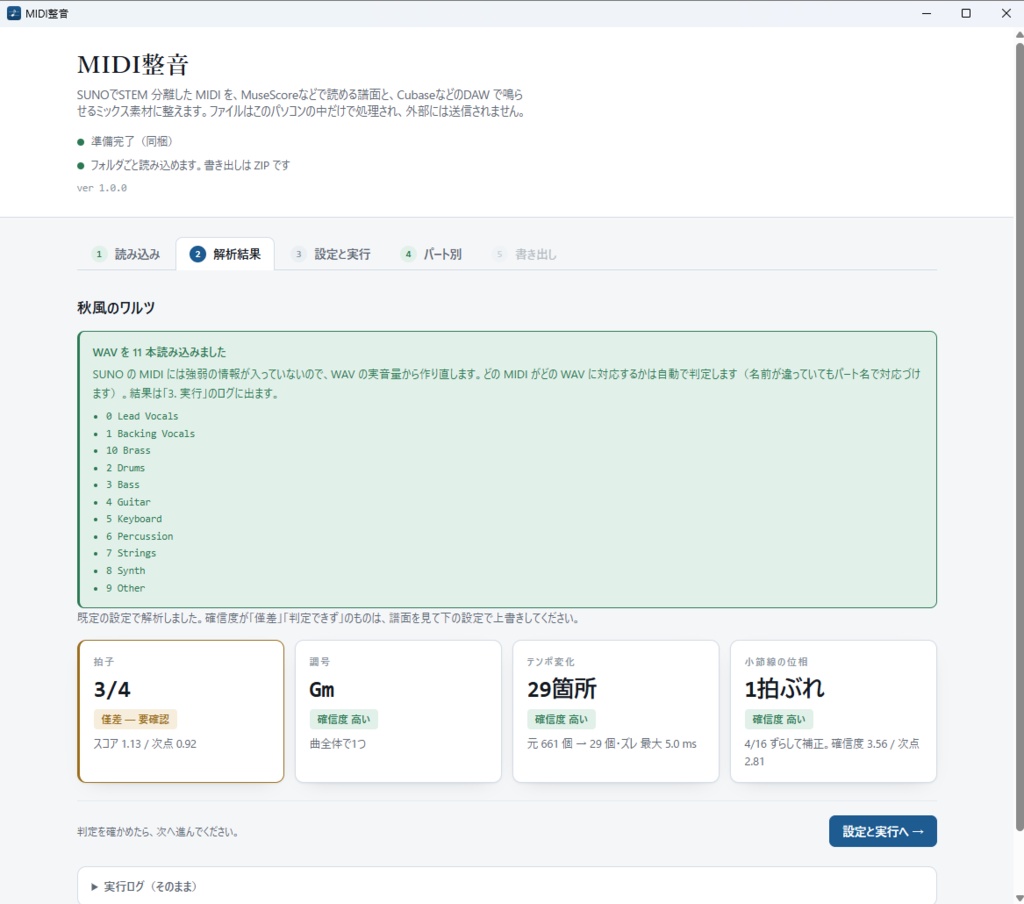The image size is (1024, 904).
Task: Click the '2 Drums' list entry
Action: [125, 468]
